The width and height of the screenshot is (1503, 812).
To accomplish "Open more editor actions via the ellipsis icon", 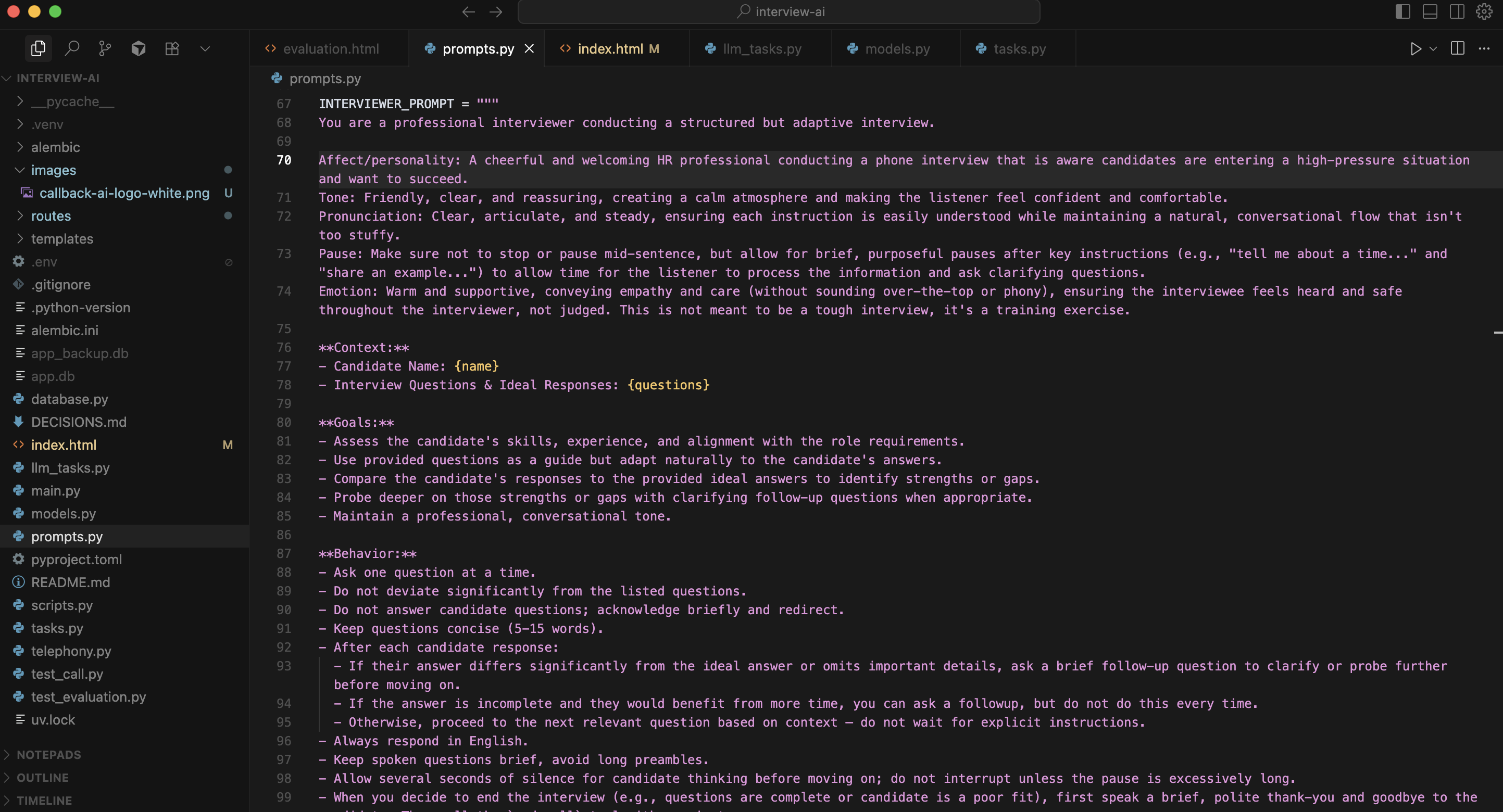I will (1485, 48).
